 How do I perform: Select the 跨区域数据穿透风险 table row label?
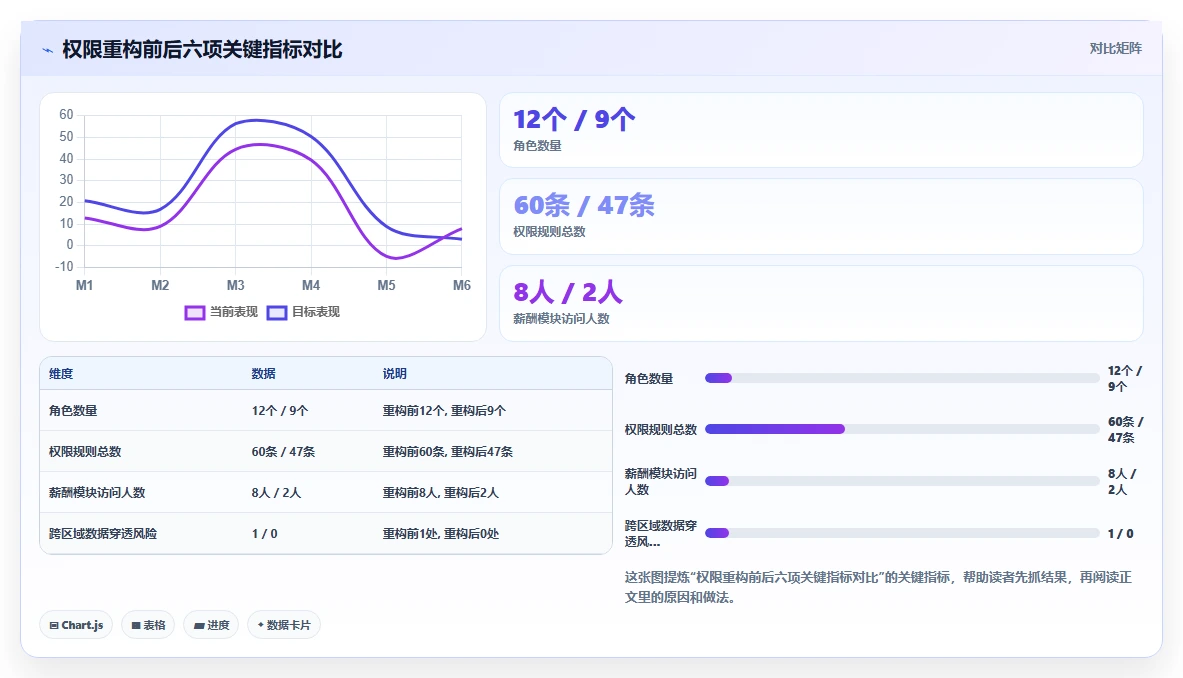[103, 533]
